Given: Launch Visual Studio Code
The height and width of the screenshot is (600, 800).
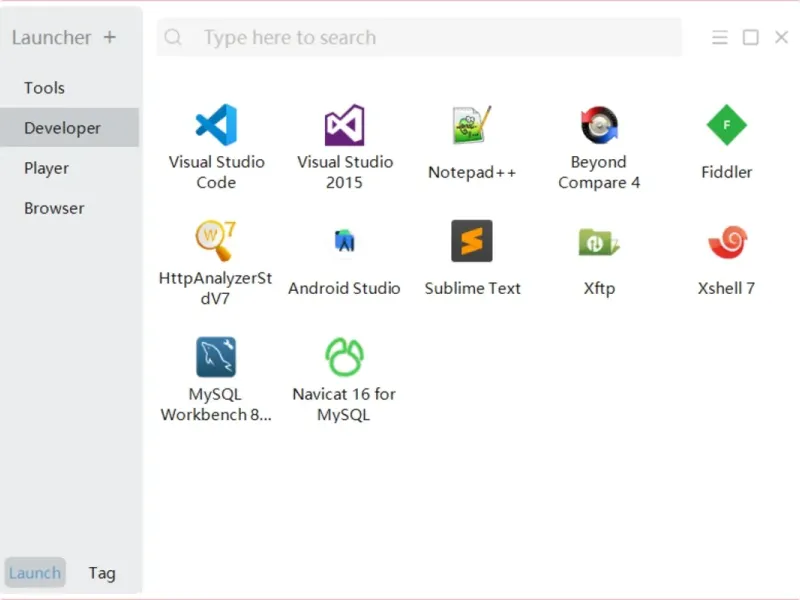Looking at the screenshot, I should (216, 126).
